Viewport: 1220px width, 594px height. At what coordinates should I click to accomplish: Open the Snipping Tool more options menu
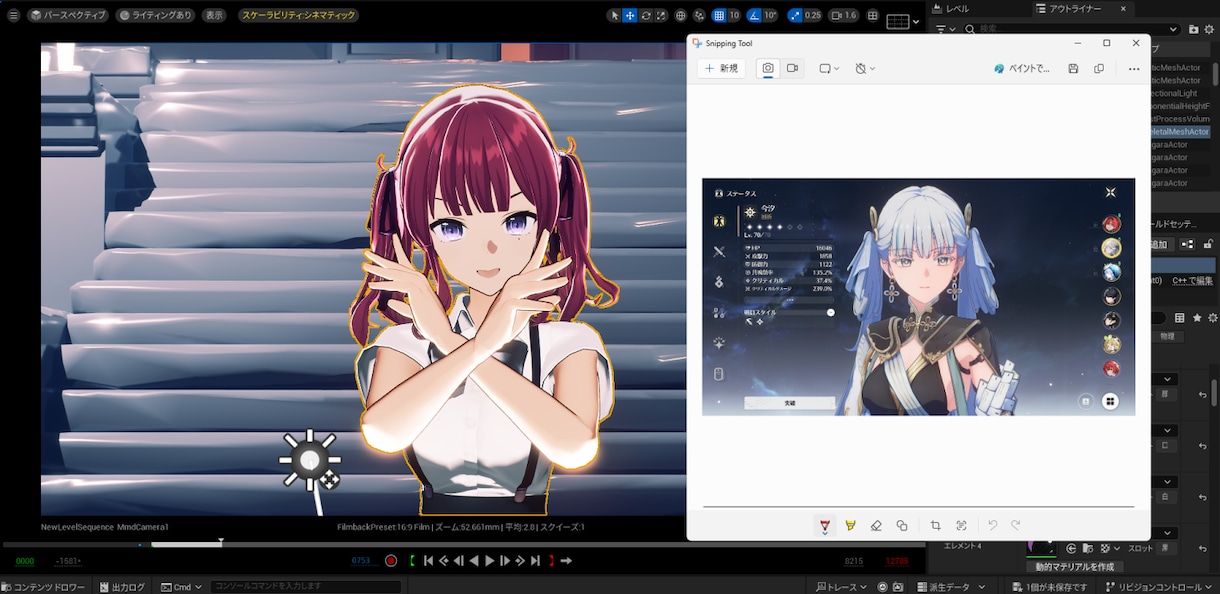(x=1133, y=68)
